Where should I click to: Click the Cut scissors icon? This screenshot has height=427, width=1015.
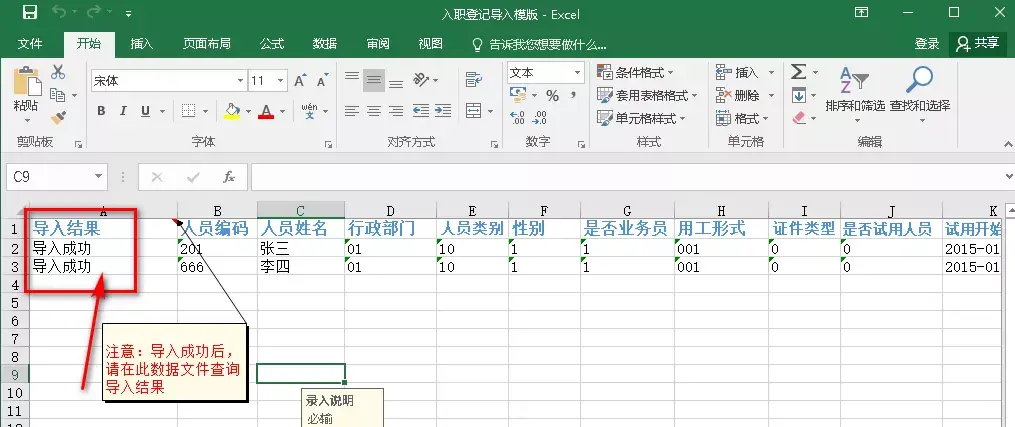58,72
